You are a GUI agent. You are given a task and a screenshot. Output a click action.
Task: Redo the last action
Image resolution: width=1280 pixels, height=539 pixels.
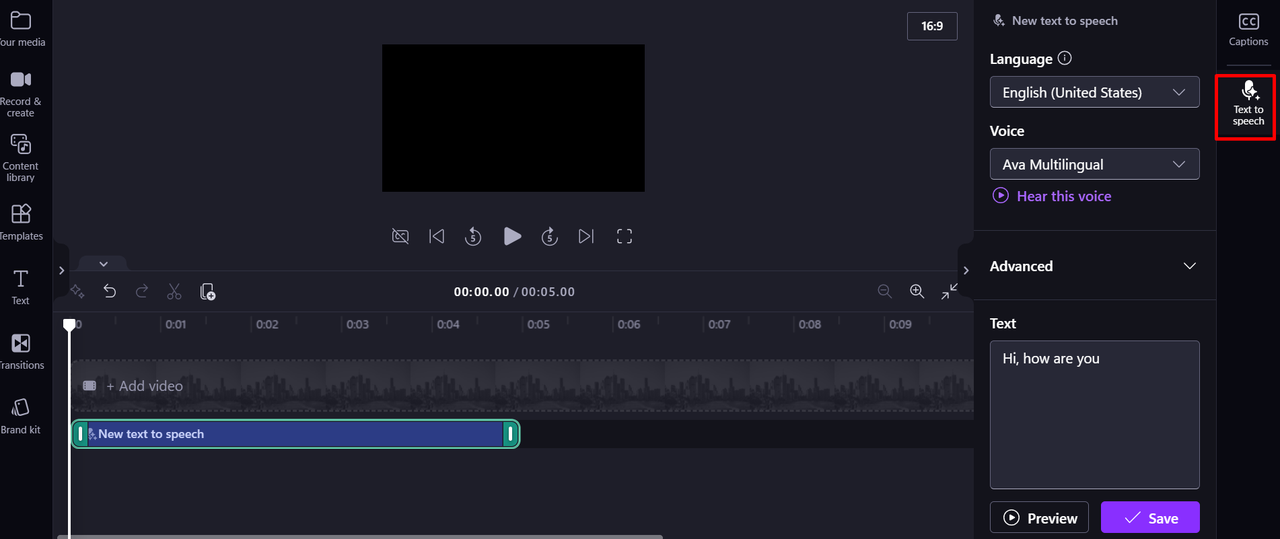[142, 291]
